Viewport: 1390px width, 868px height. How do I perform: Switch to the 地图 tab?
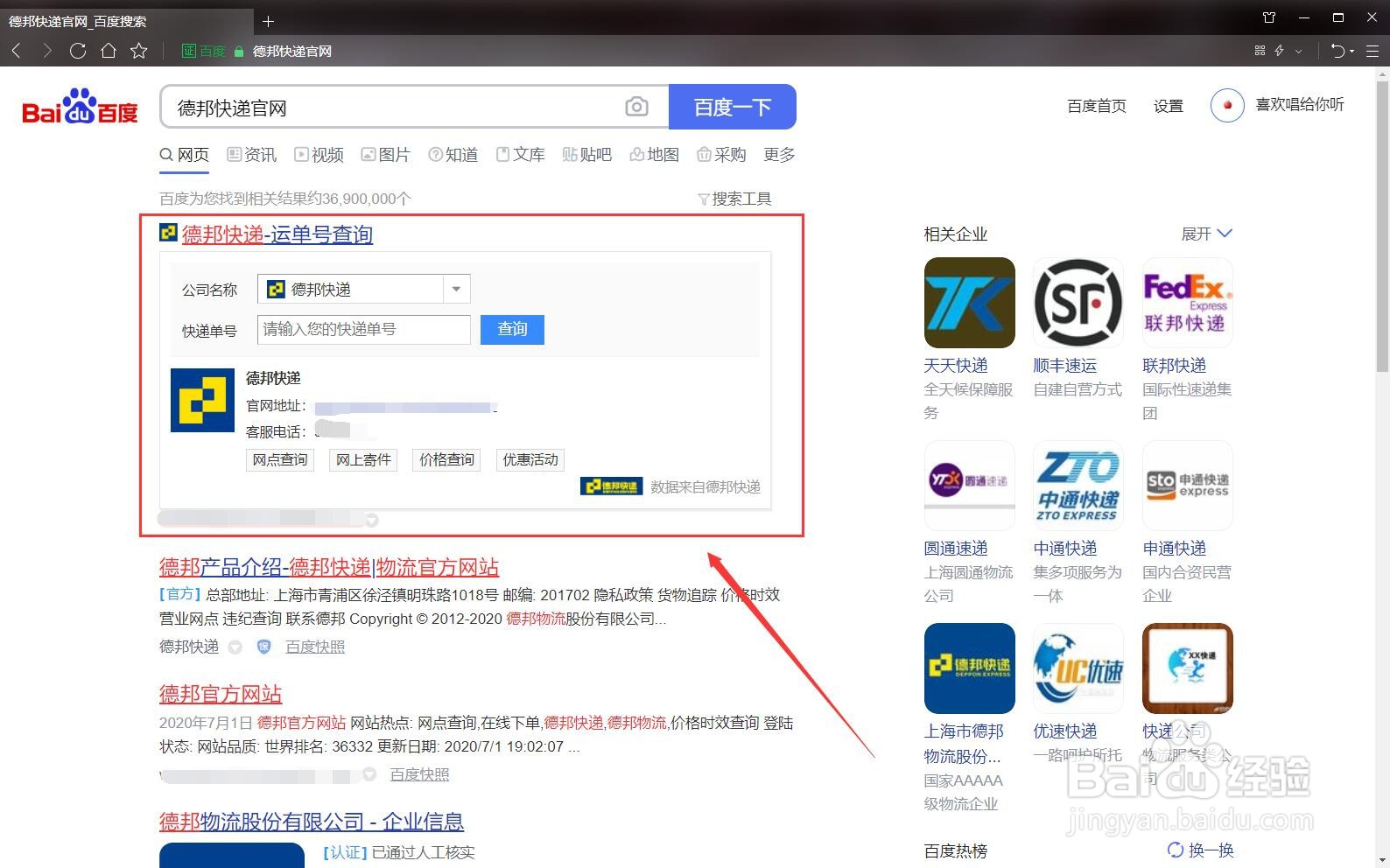point(655,155)
